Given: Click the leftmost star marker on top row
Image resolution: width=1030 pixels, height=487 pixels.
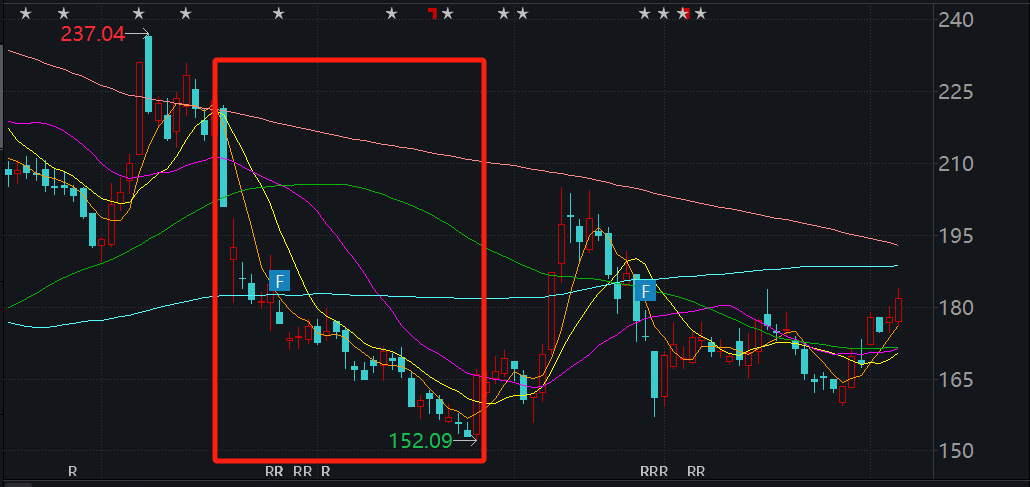Looking at the screenshot, I should point(25,13).
